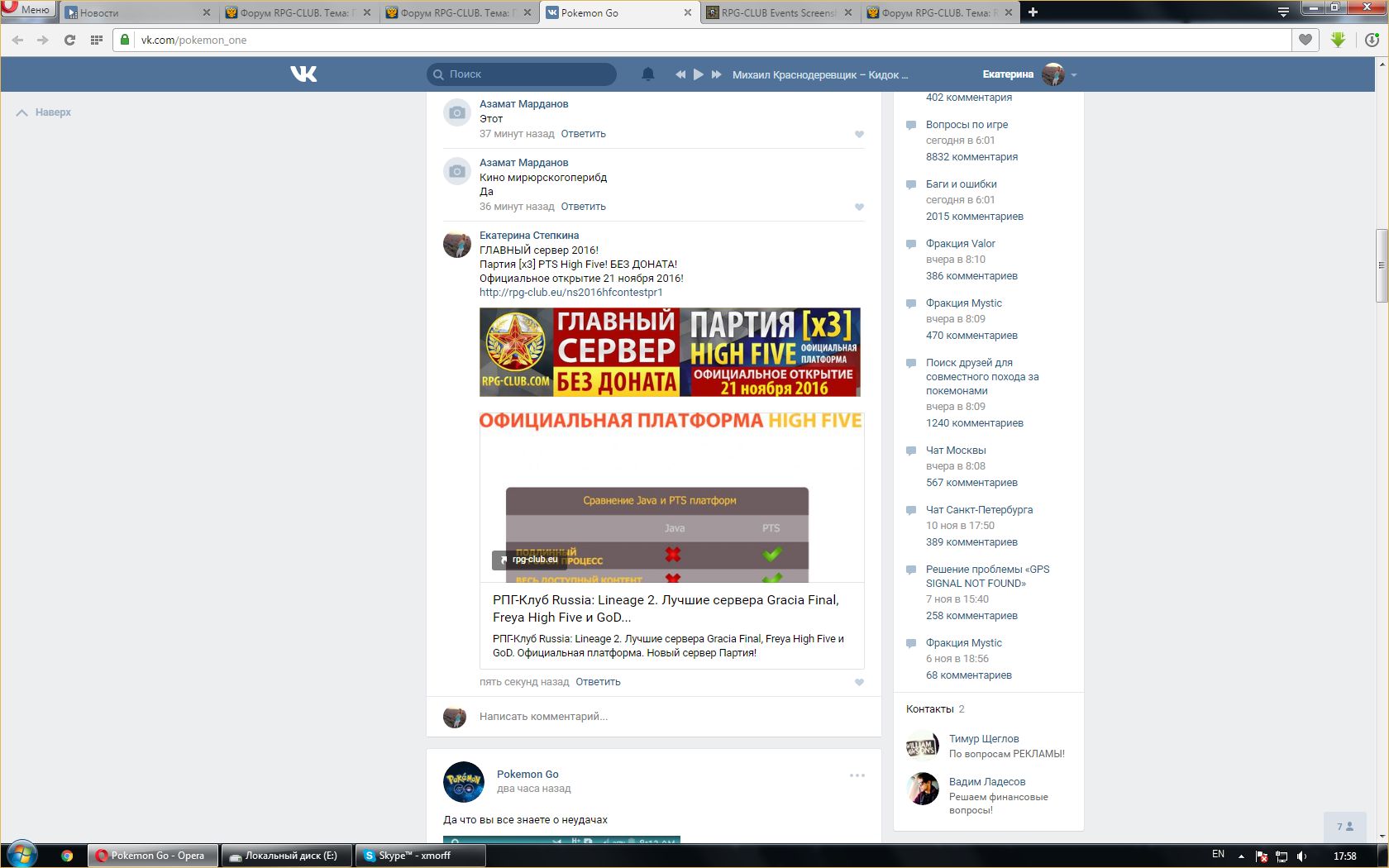Skip to next audio track
Image resolution: width=1389 pixels, height=868 pixels.
coord(717,74)
